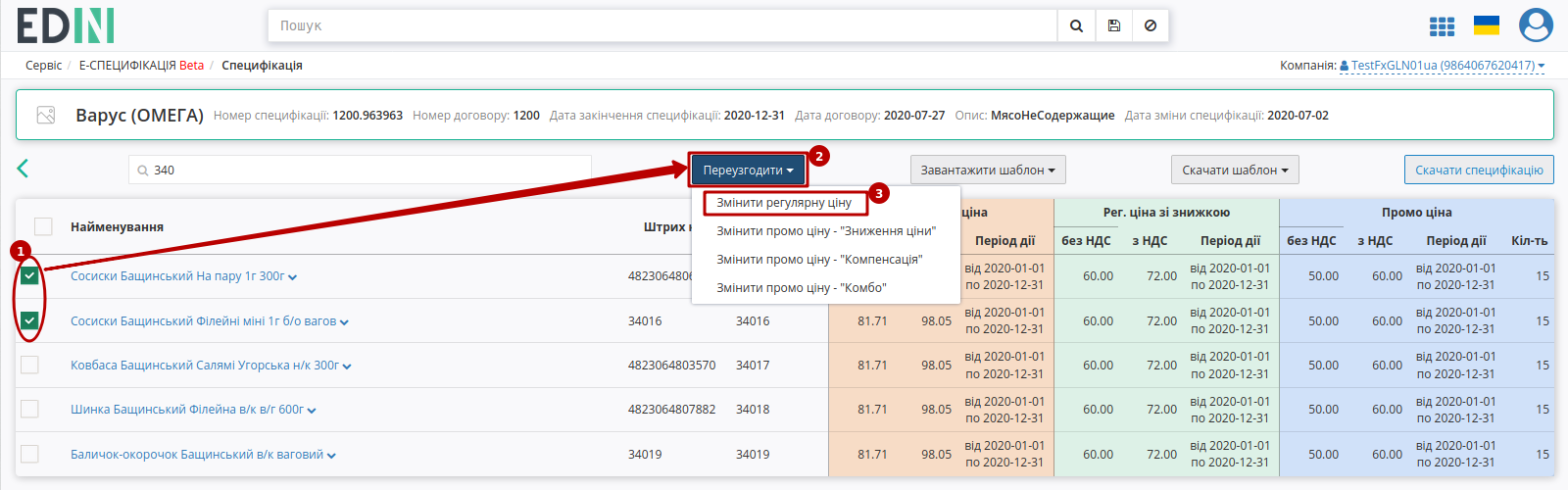Click the Найменування column header

tap(117, 226)
